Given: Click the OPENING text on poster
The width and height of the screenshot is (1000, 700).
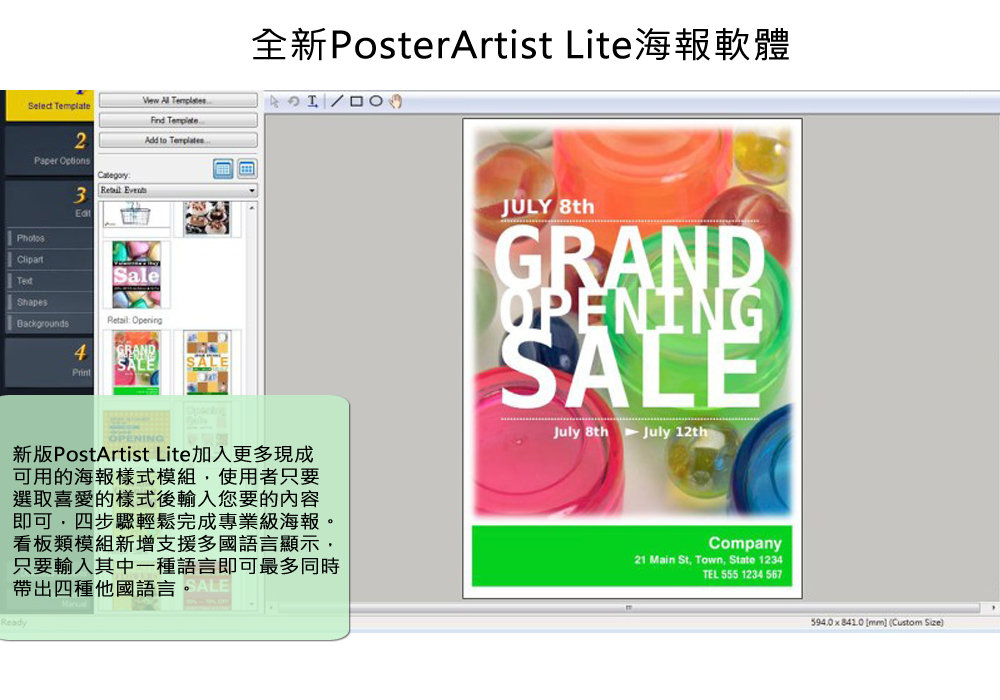Looking at the screenshot, I should (x=631, y=312).
